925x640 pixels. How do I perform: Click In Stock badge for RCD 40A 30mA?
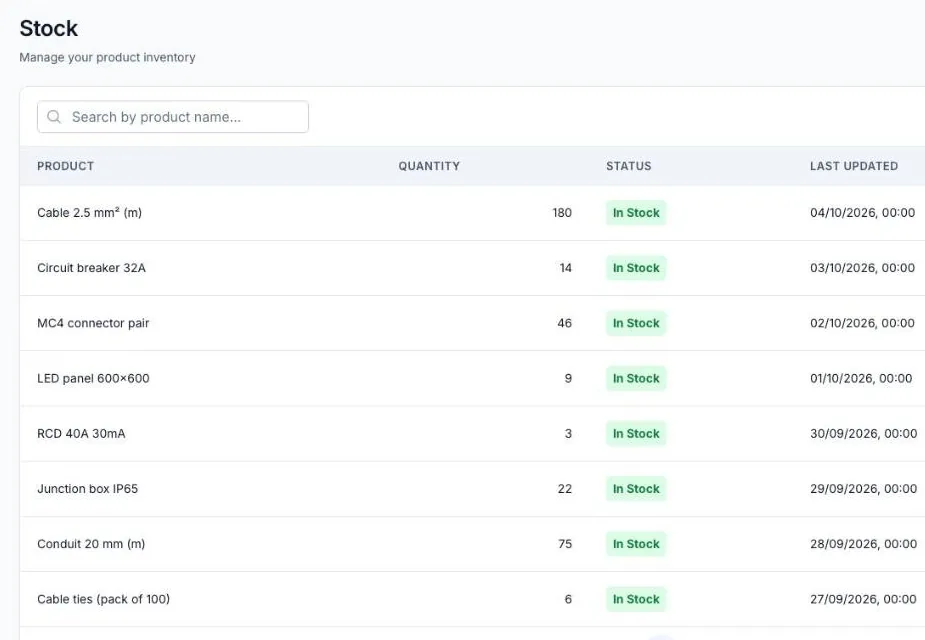point(636,434)
